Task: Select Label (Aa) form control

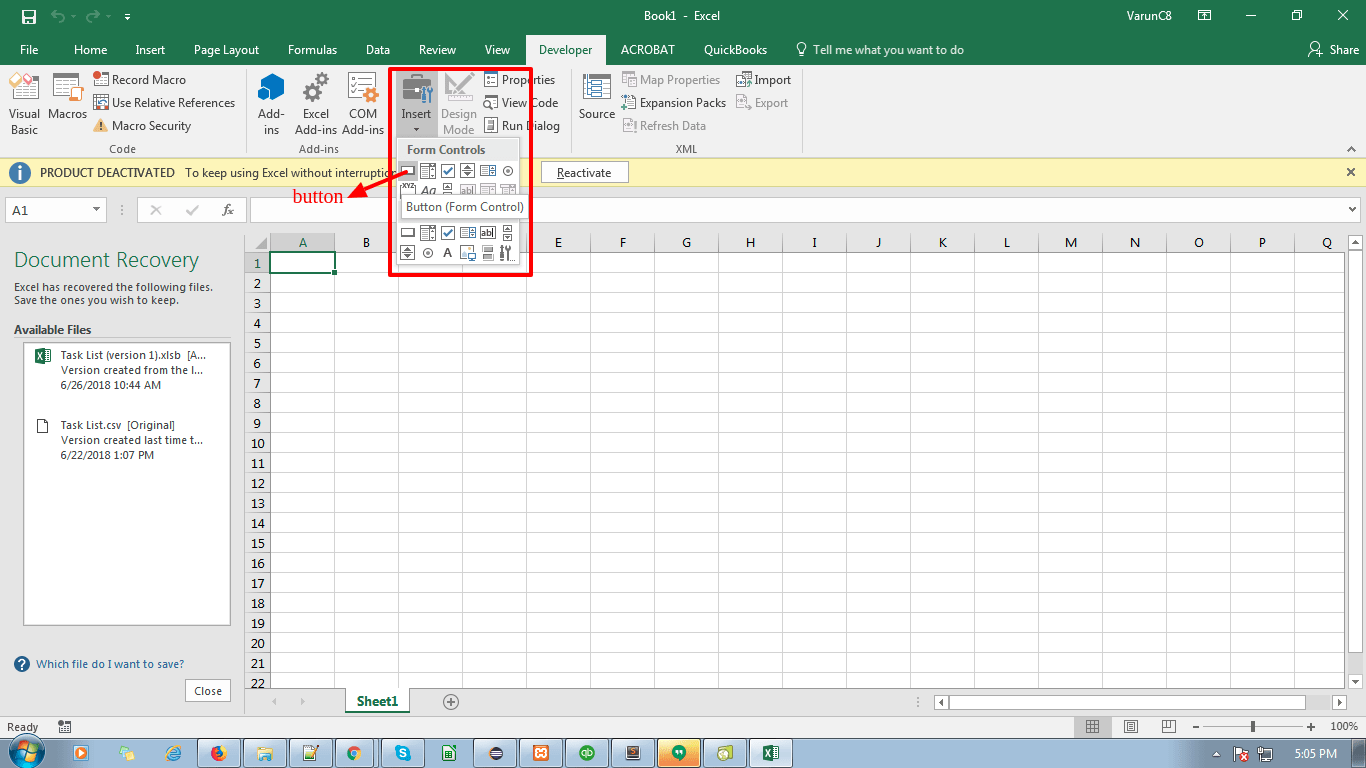Action: [x=428, y=189]
